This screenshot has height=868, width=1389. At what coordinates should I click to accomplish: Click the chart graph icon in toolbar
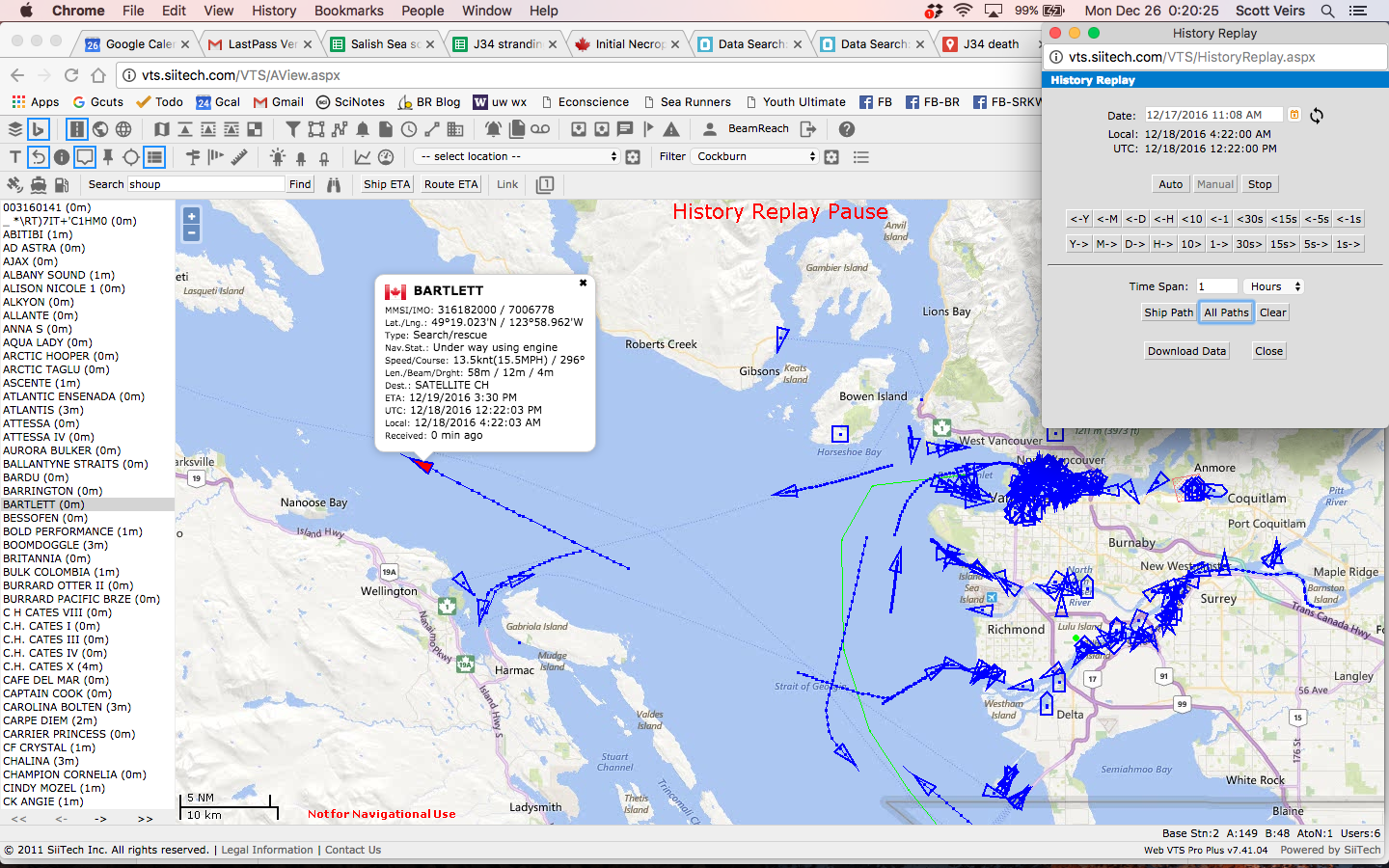tap(363, 156)
